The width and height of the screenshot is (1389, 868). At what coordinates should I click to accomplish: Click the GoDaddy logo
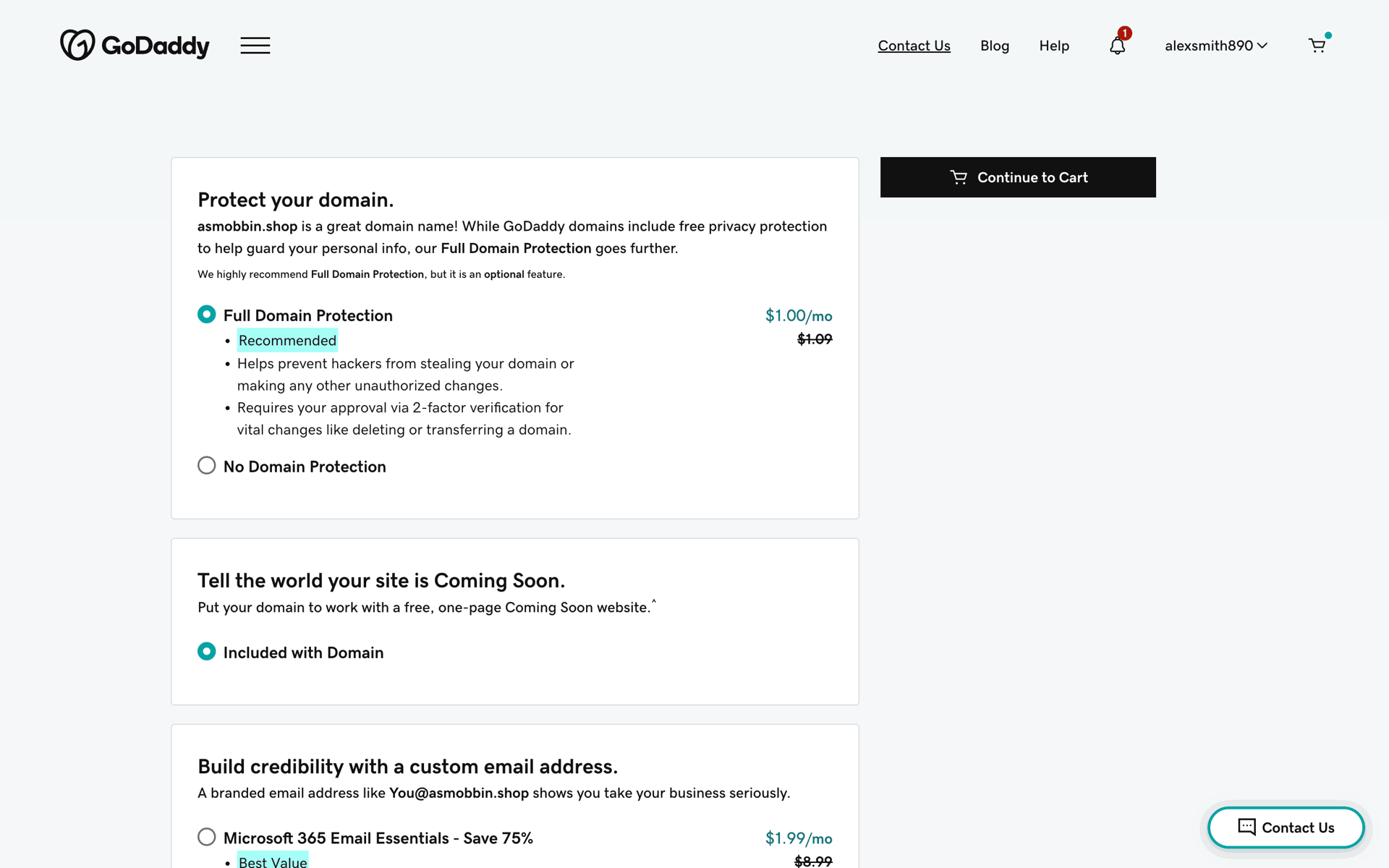tap(135, 45)
